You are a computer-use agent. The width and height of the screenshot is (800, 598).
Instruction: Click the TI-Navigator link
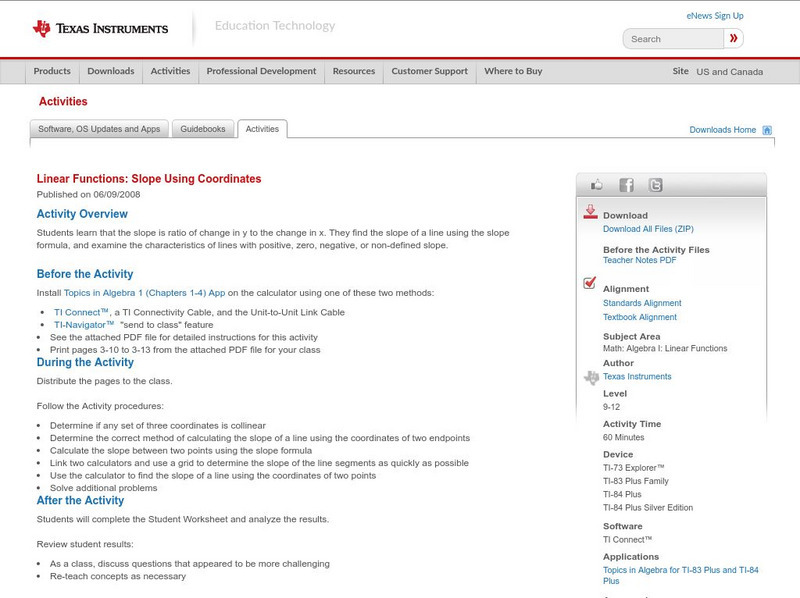pos(84,325)
